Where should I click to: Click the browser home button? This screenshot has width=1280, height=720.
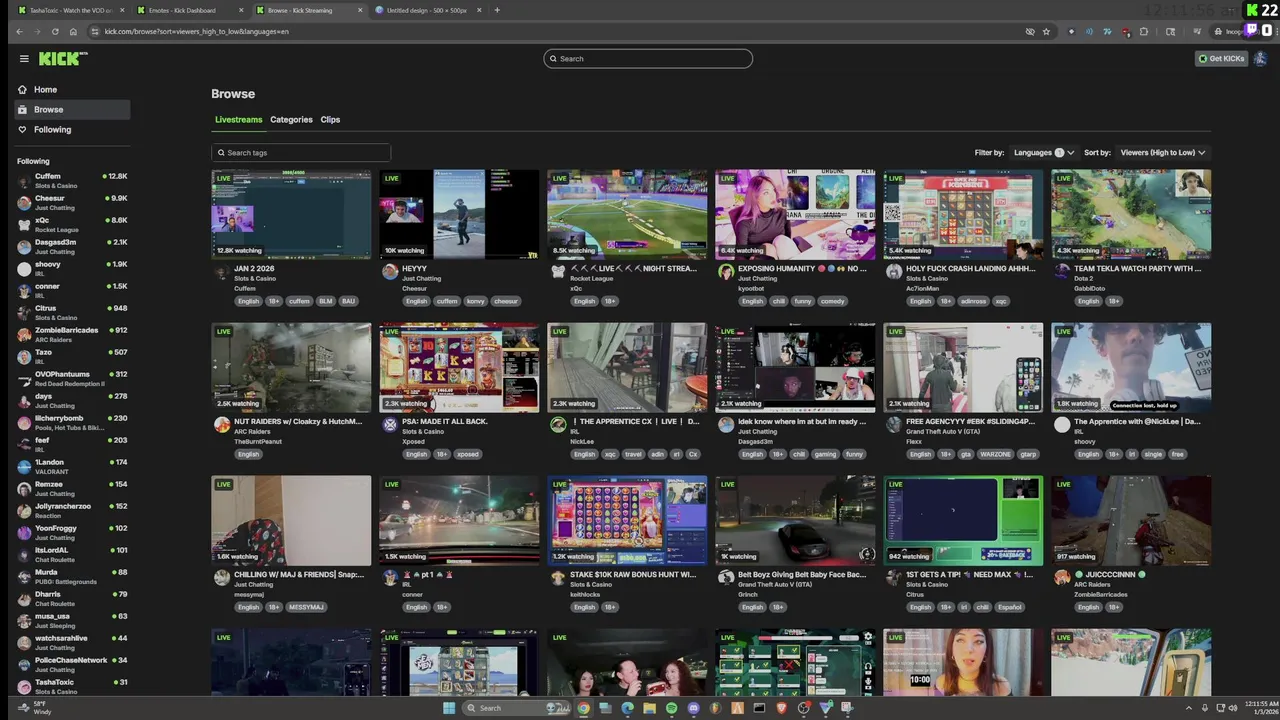(73, 31)
